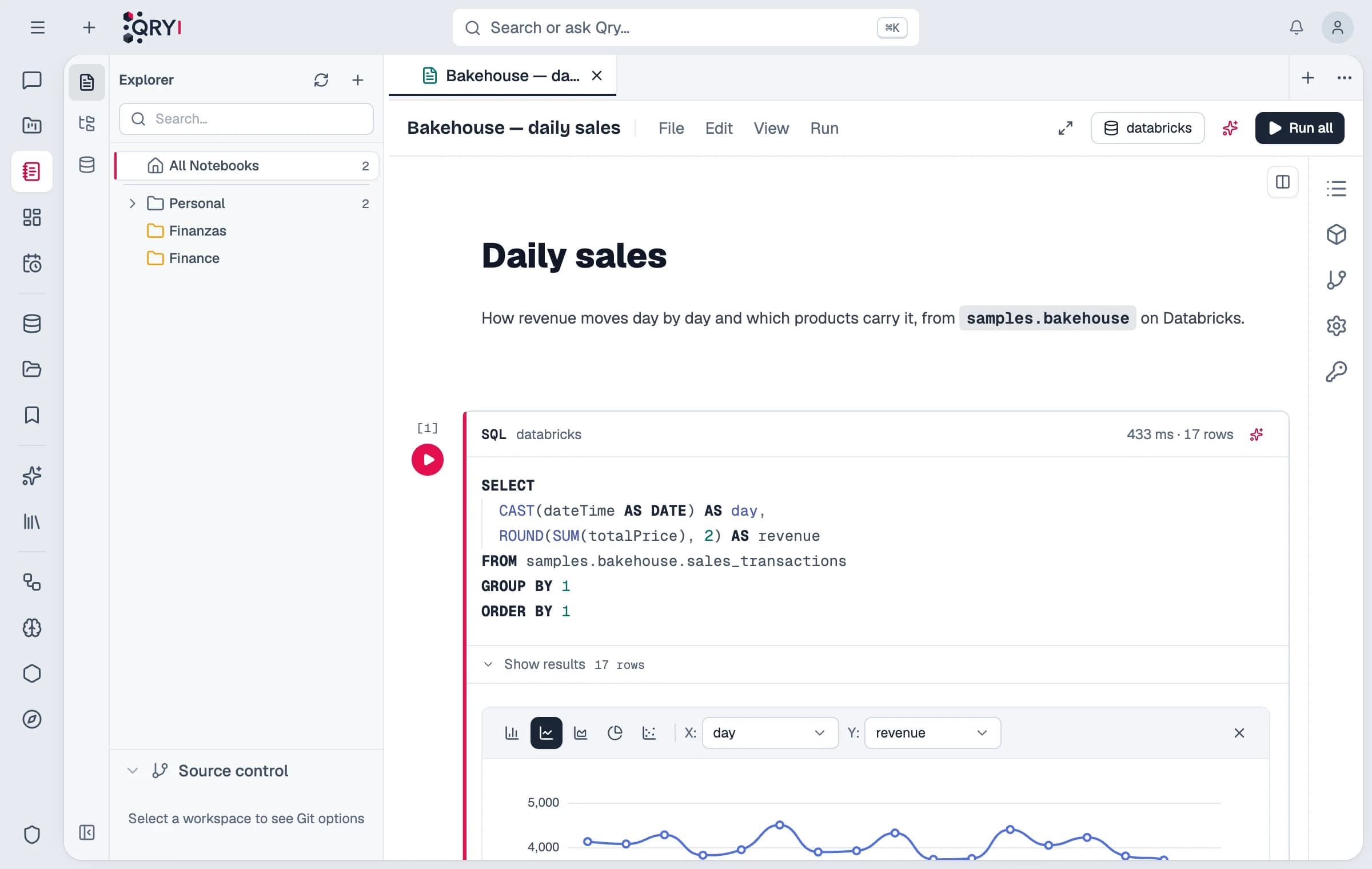Open the Edit menu
Screen dimensions: 1372x869
[x=719, y=128]
